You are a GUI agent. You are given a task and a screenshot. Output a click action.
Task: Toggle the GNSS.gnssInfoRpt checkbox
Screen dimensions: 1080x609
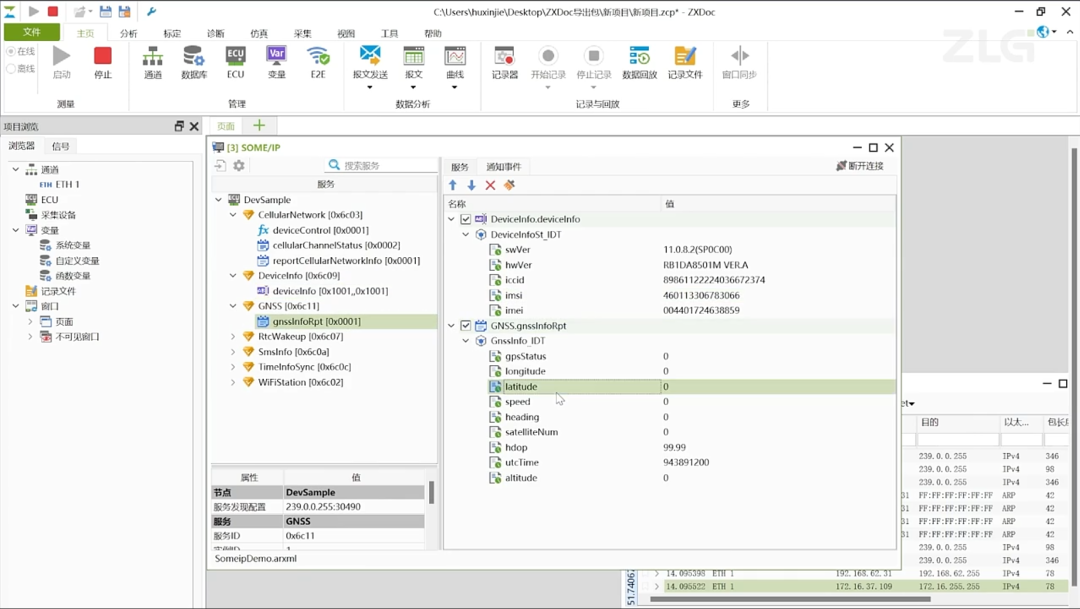pos(466,326)
